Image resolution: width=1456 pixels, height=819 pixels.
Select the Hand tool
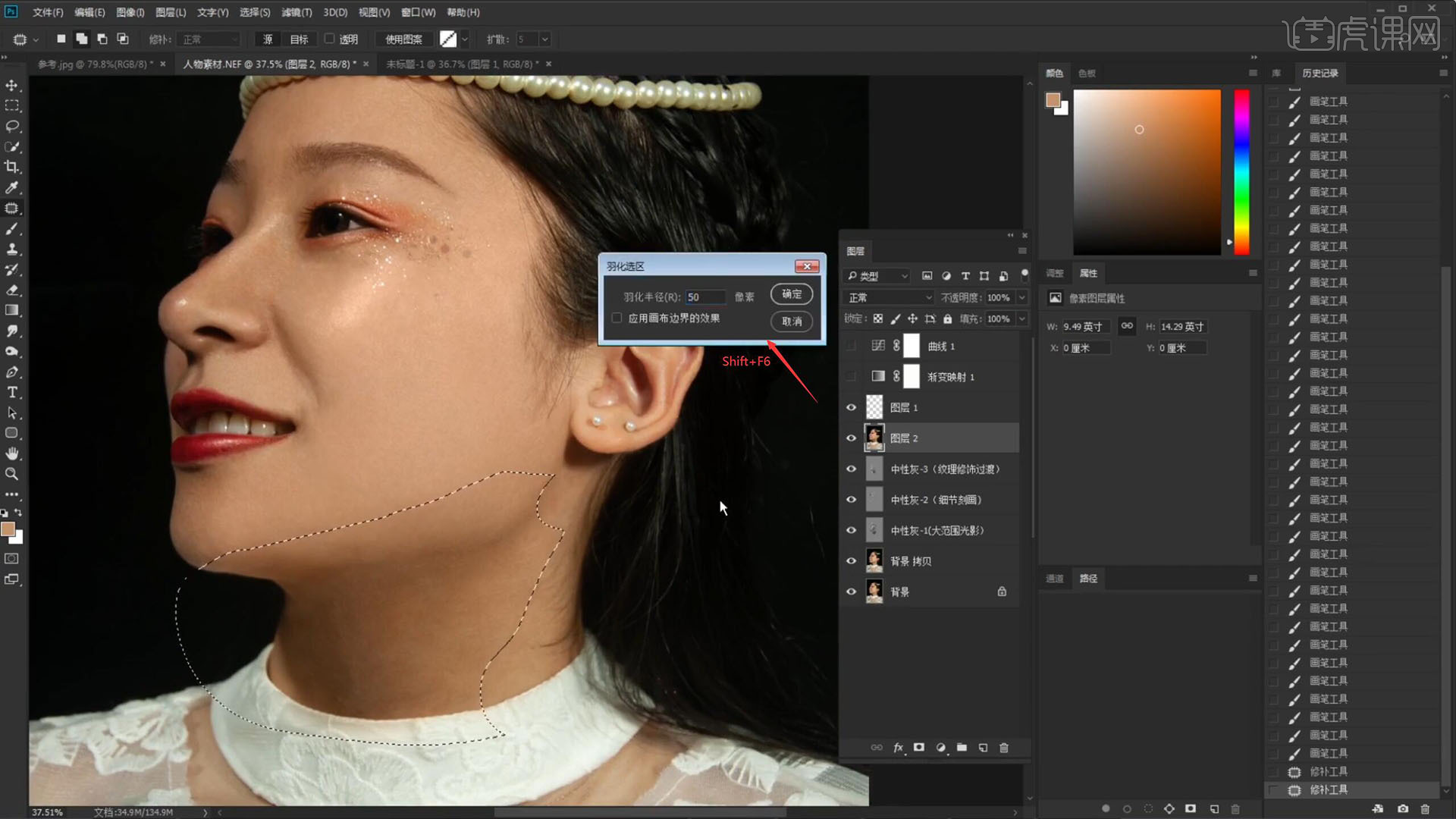click(12, 453)
